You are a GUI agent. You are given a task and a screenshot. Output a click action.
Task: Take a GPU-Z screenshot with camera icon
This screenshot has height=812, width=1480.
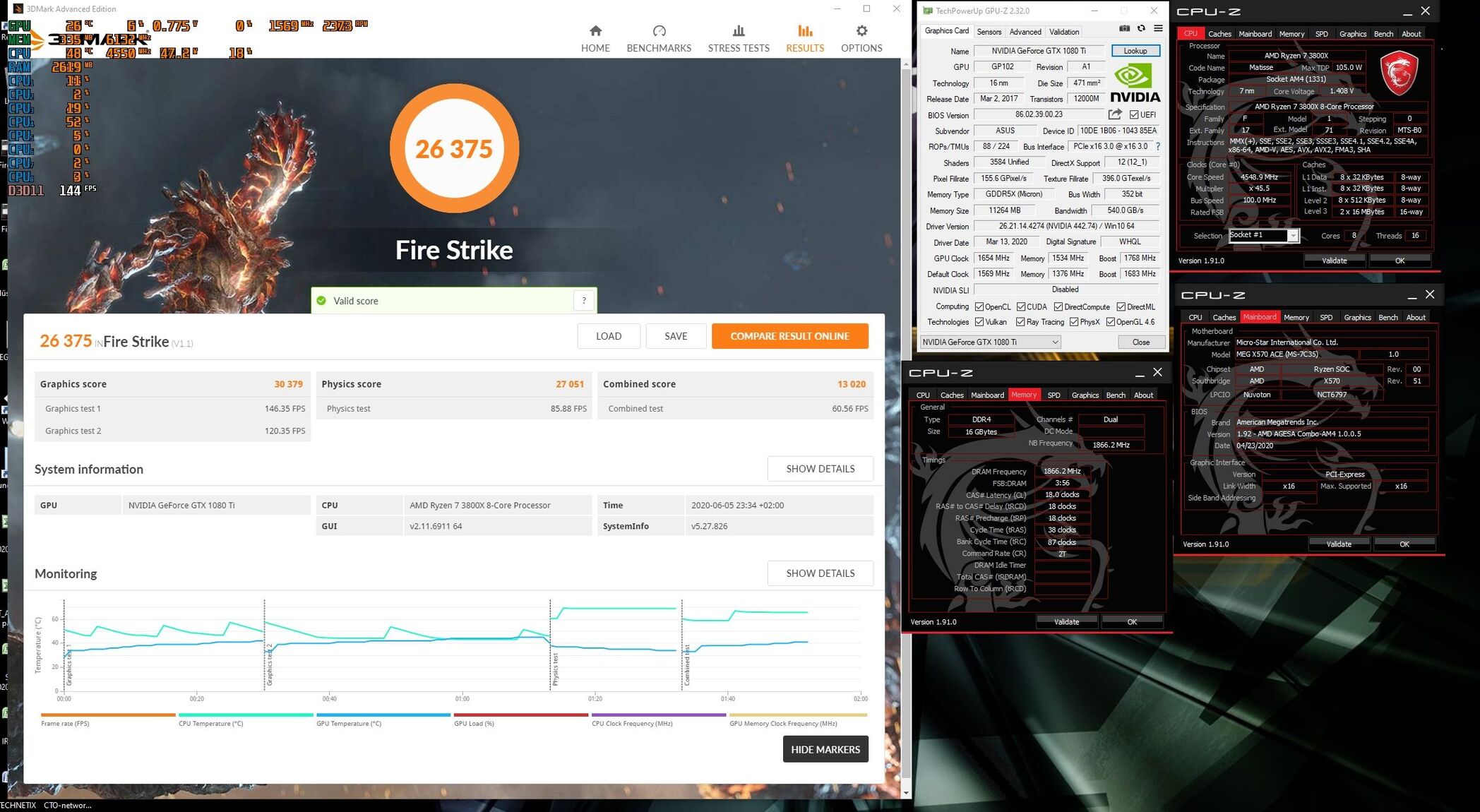1124,29
